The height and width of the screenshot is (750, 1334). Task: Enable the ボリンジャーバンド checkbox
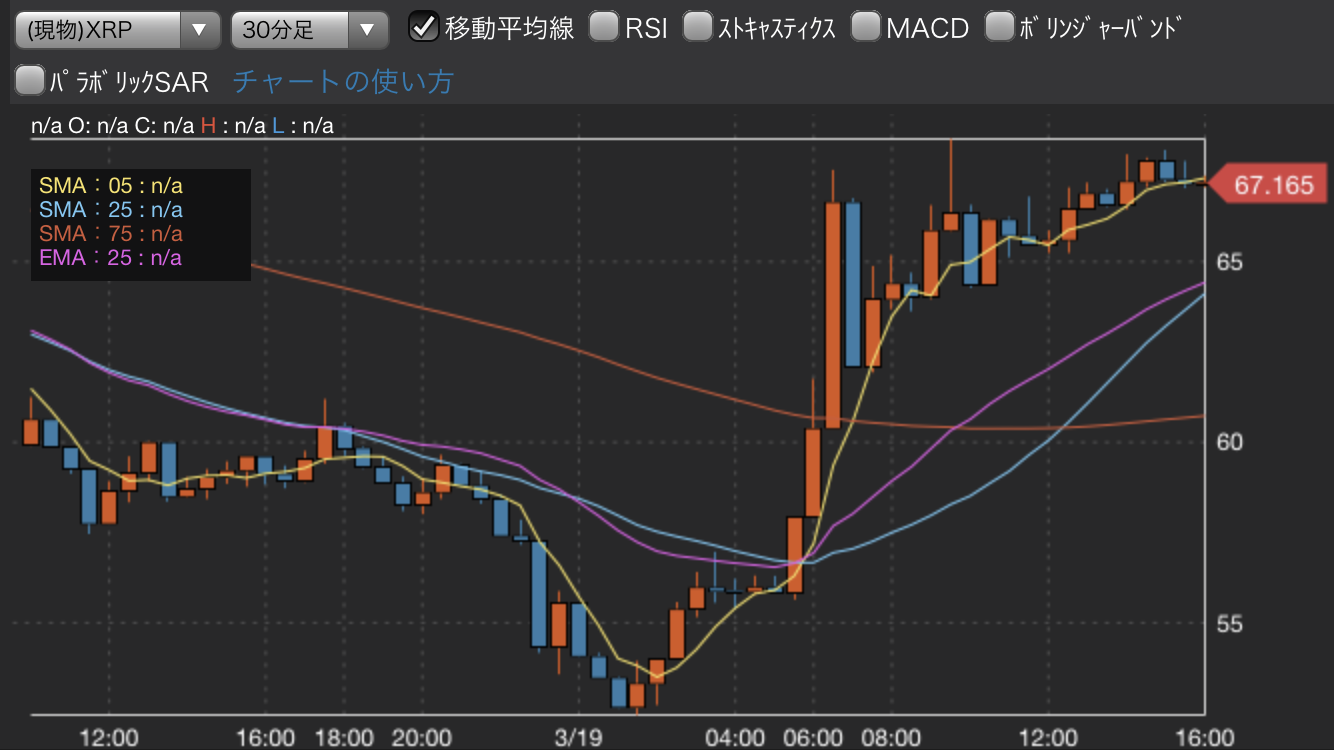(999, 27)
